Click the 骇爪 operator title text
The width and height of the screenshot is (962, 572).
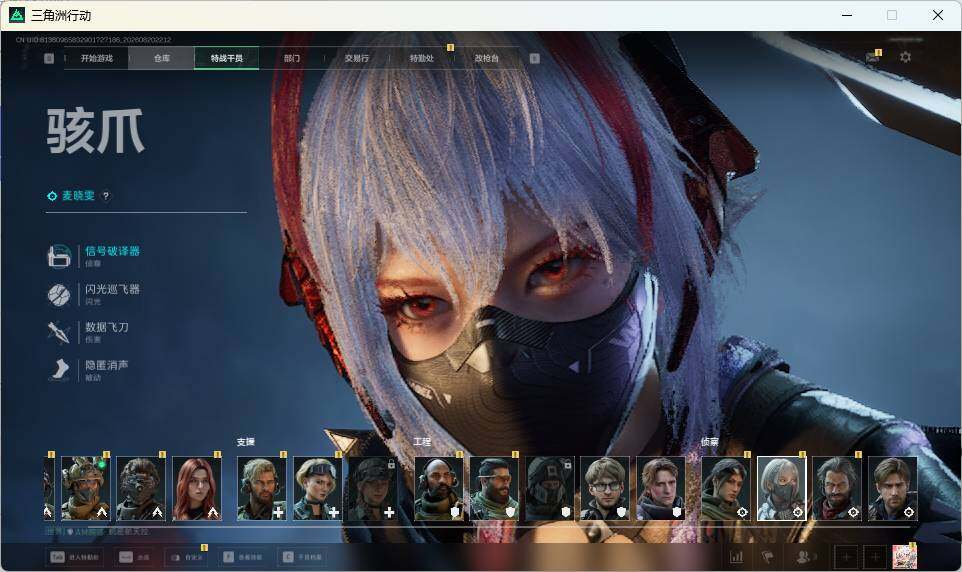pos(95,131)
